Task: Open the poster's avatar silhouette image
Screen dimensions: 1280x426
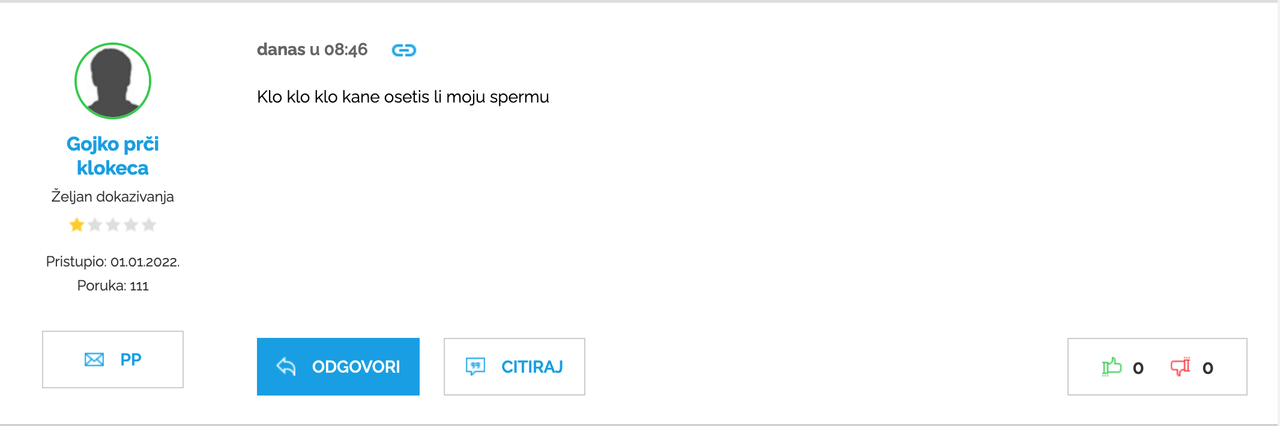Action: click(113, 81)
